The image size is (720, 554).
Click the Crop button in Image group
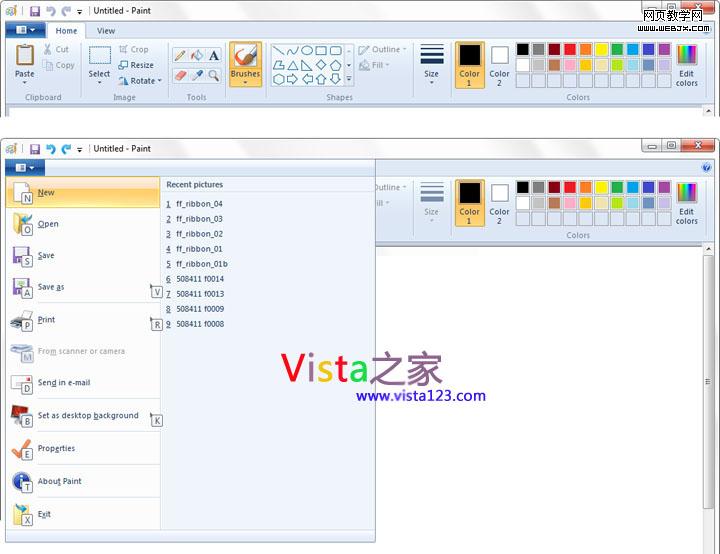pos(134,49)
